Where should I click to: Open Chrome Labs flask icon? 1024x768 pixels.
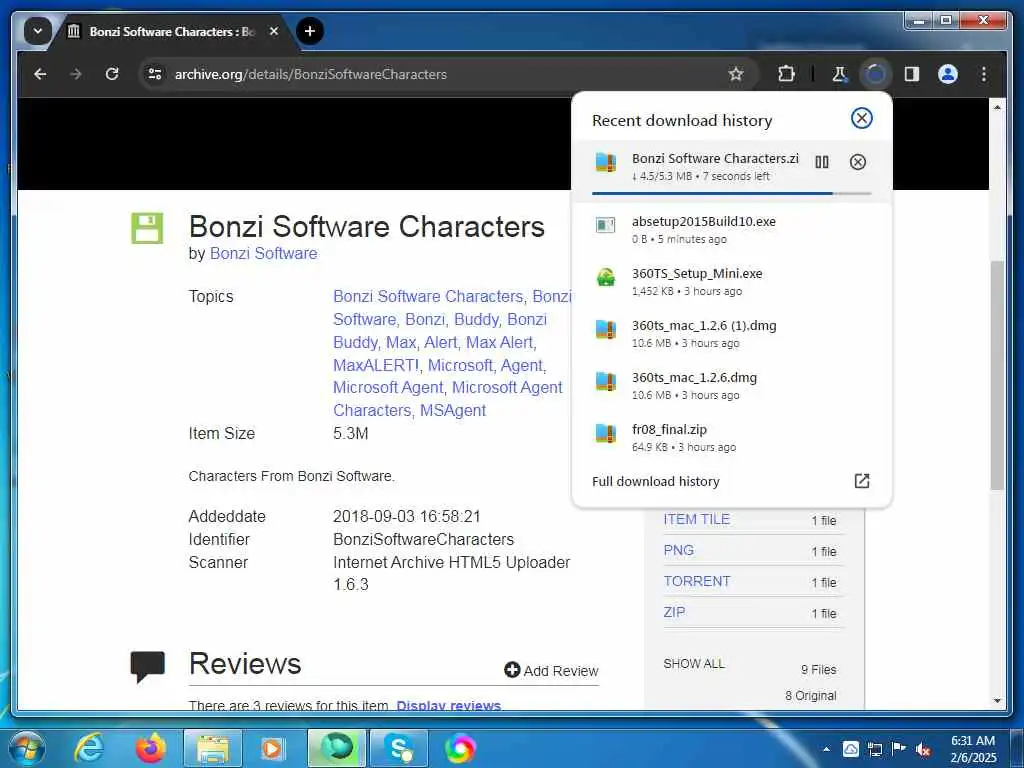click(x=839, y=74)
